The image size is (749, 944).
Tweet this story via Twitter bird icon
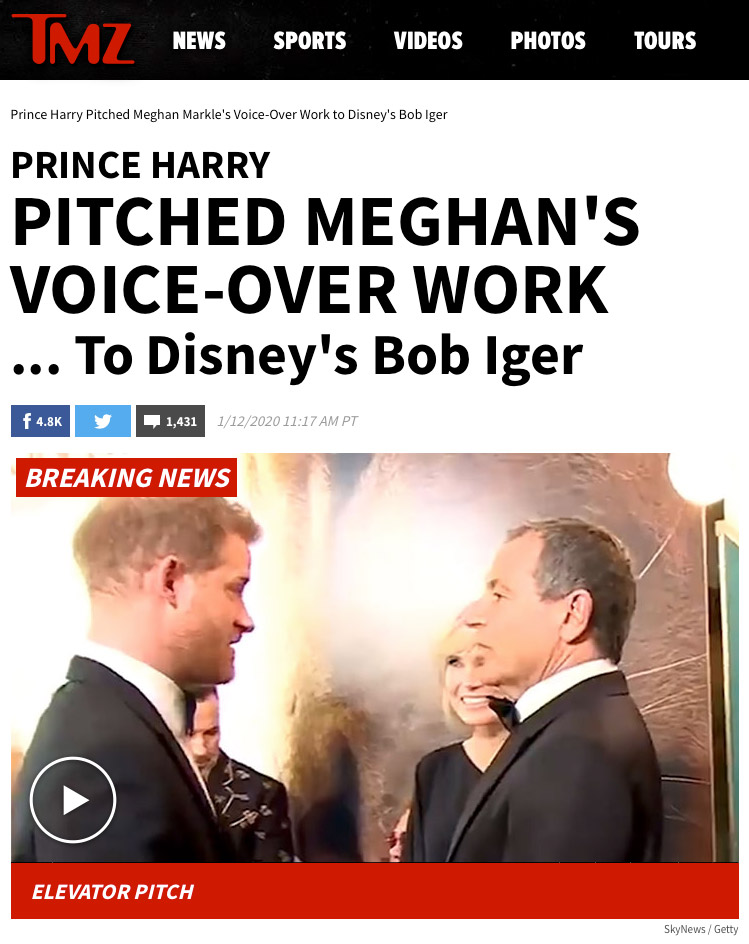pyautogui.click(x=103, y=421)
